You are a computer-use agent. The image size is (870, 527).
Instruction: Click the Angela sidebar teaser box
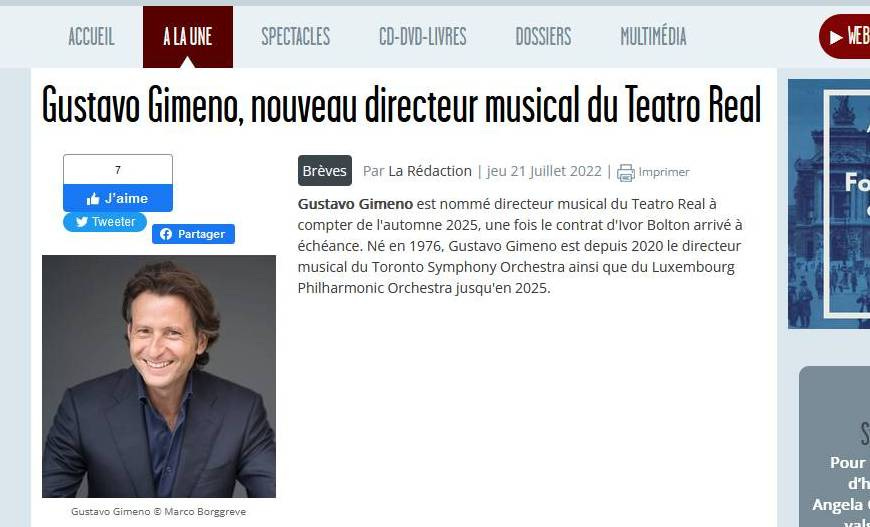[834, 447]
